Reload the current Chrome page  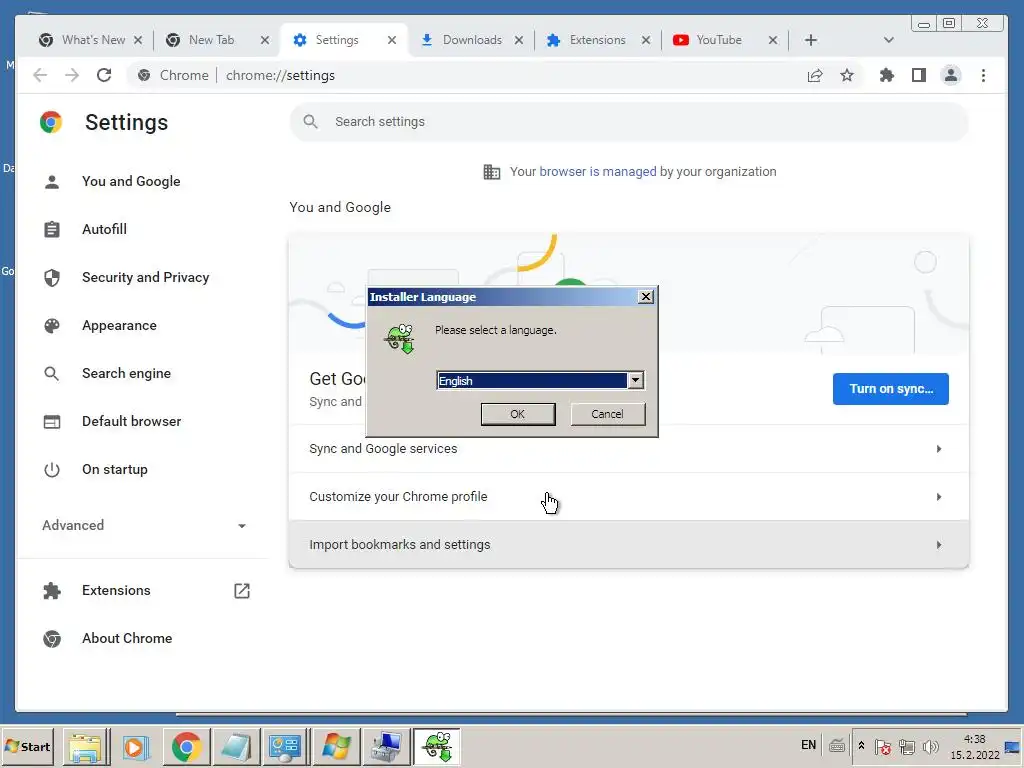[104, 75]
